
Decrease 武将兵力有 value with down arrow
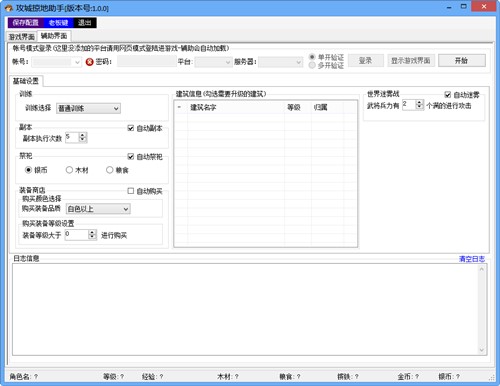click(x=419, y=107)
